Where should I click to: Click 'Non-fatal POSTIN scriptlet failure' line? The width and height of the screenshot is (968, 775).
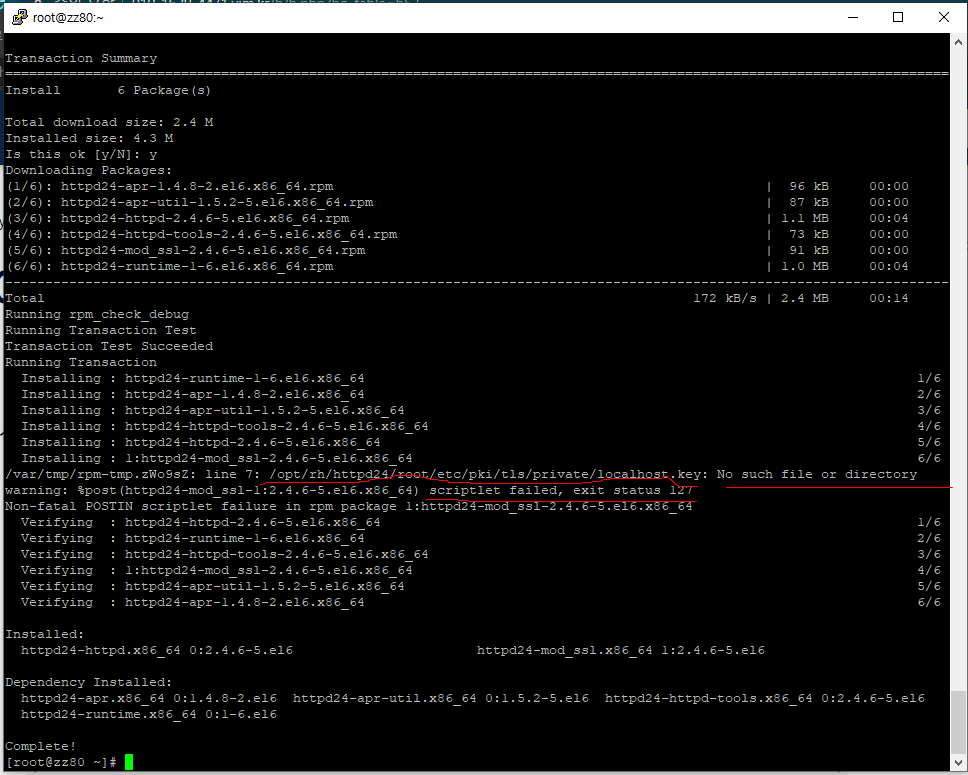coord(349,506)
